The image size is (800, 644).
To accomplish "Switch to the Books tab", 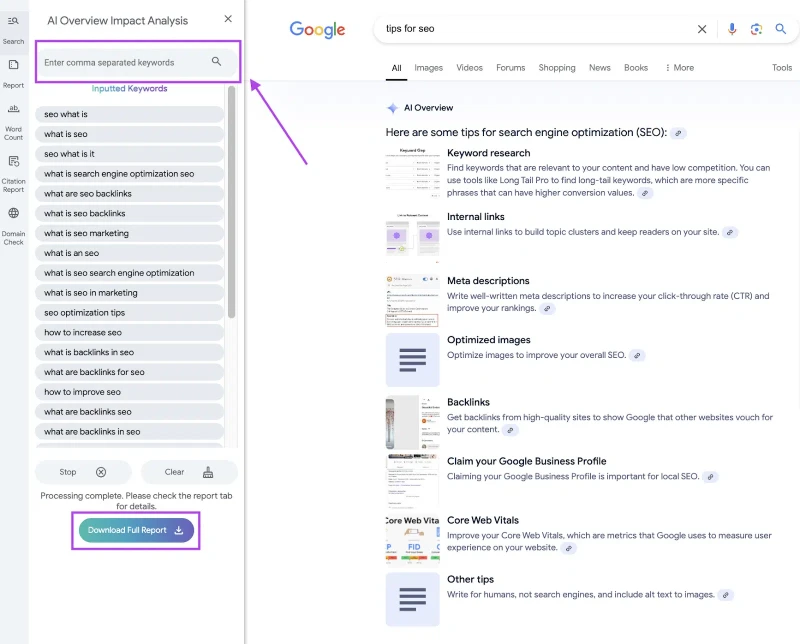I will coord(636,67).
